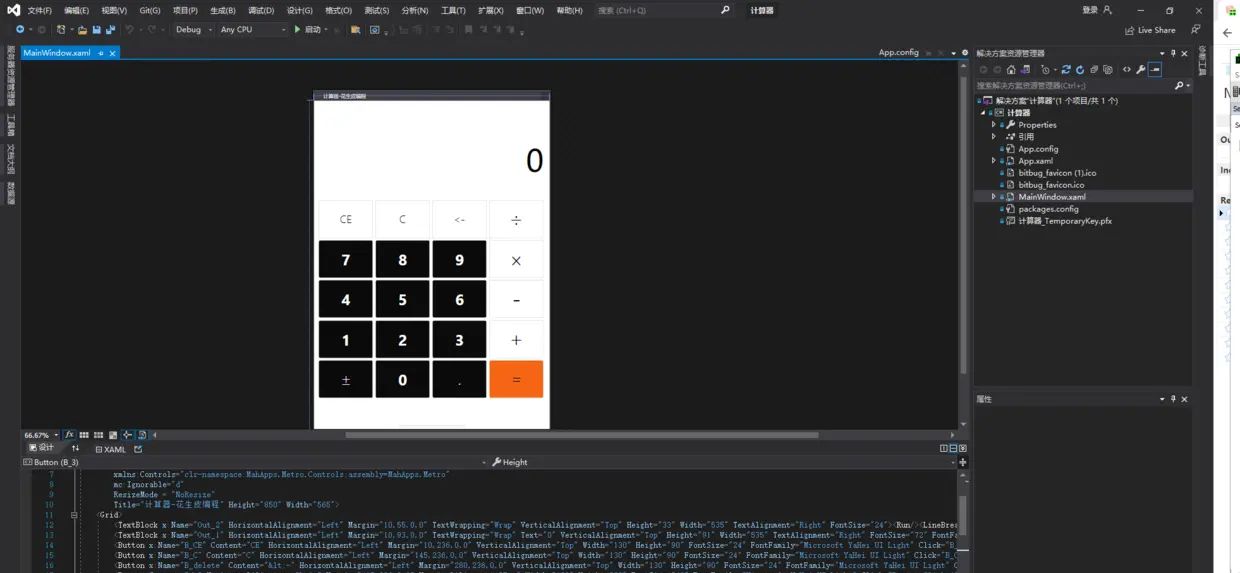Click the divide ÷ button in designer
1240x573 pixels.
(516, 219)
